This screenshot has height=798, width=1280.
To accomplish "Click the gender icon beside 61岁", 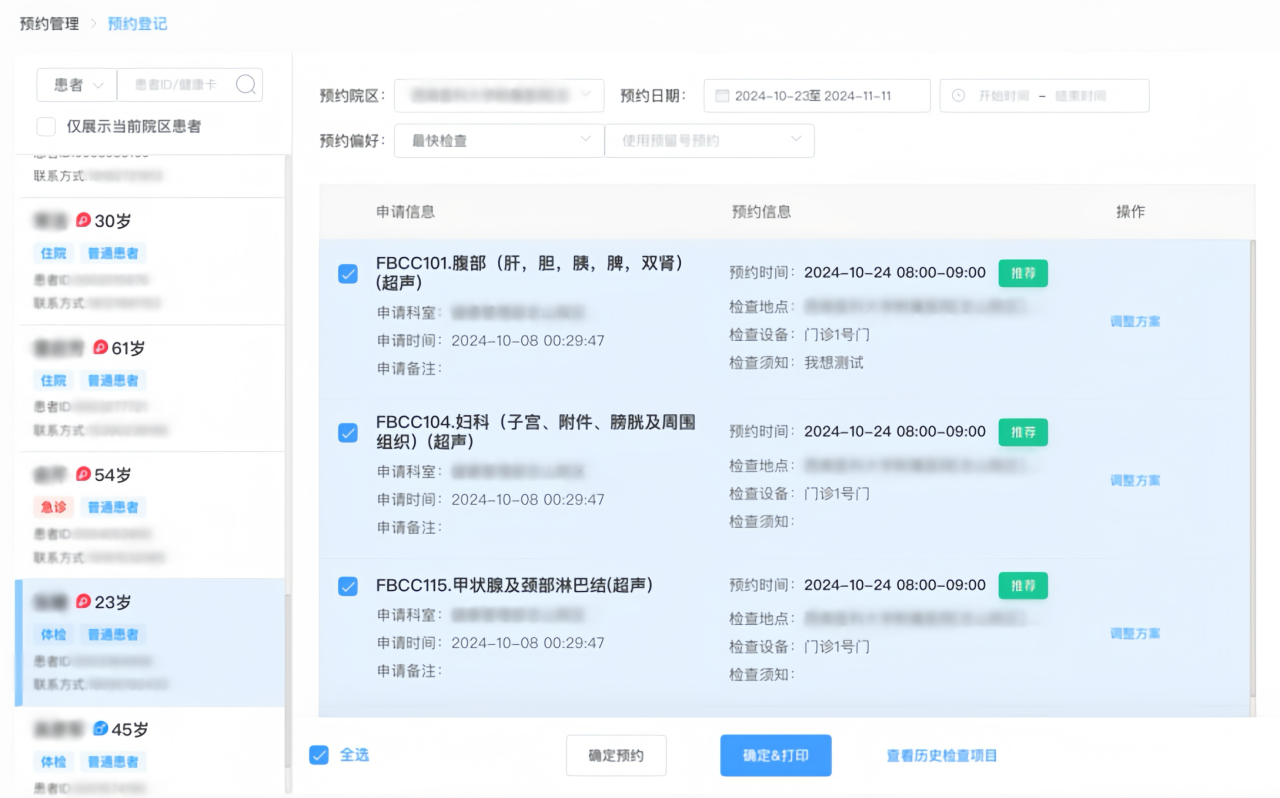I will click(x=101, y=348).
